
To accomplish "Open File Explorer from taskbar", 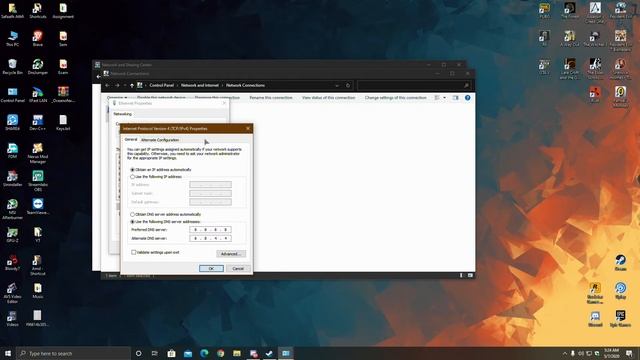I will click(x=237, y=353).
